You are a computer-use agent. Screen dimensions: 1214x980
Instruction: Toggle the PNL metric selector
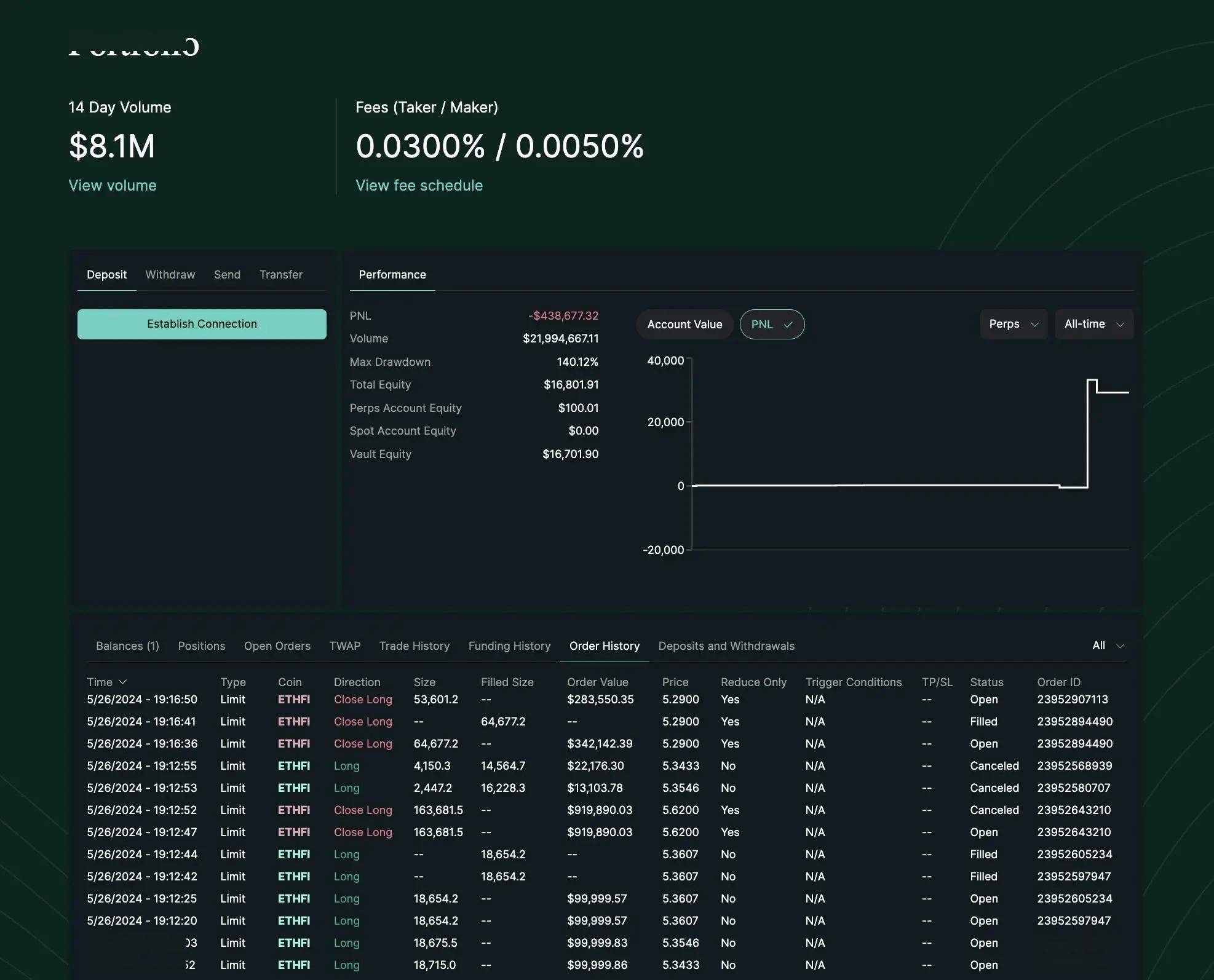pyautogui.click(x=771, y=324)
